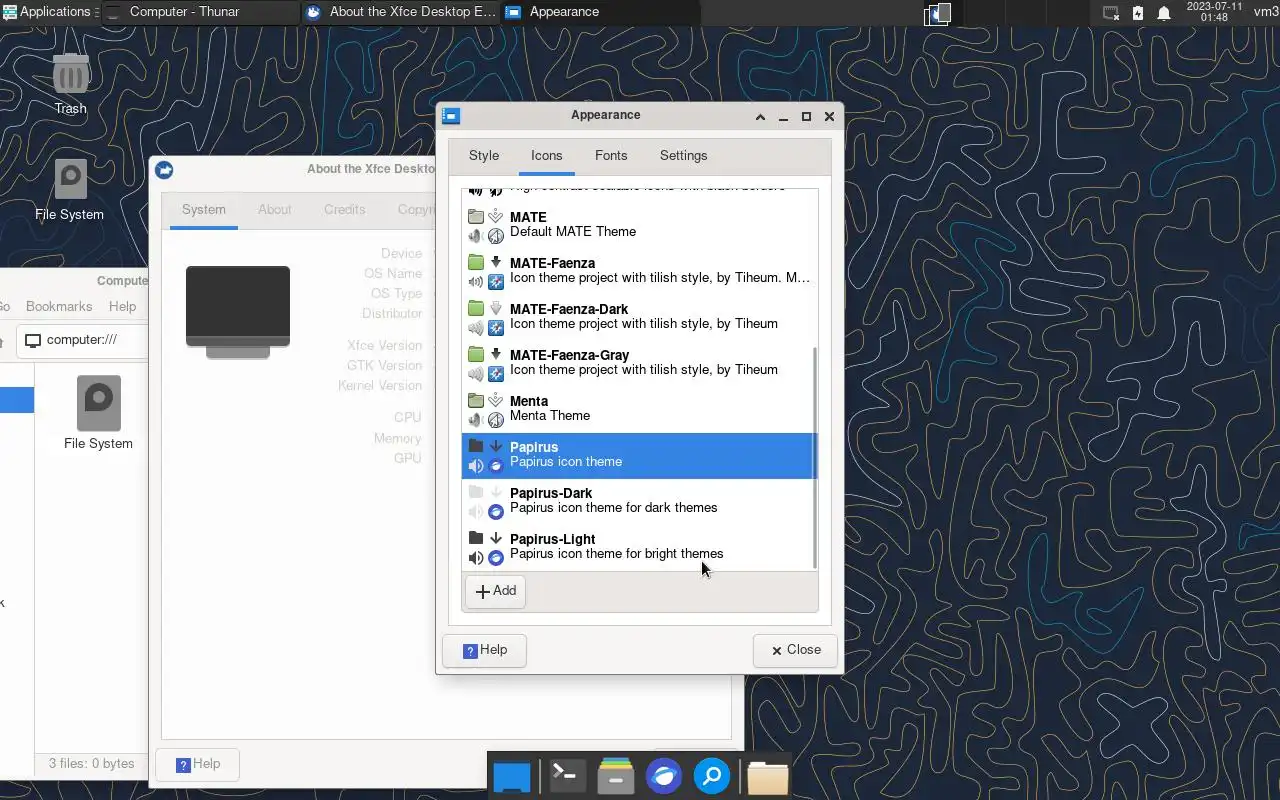Open Bookmarks menu in Thunar
Image resolution: width=1280 pixels, height=800 pixels.
click(x=59, y=307)
